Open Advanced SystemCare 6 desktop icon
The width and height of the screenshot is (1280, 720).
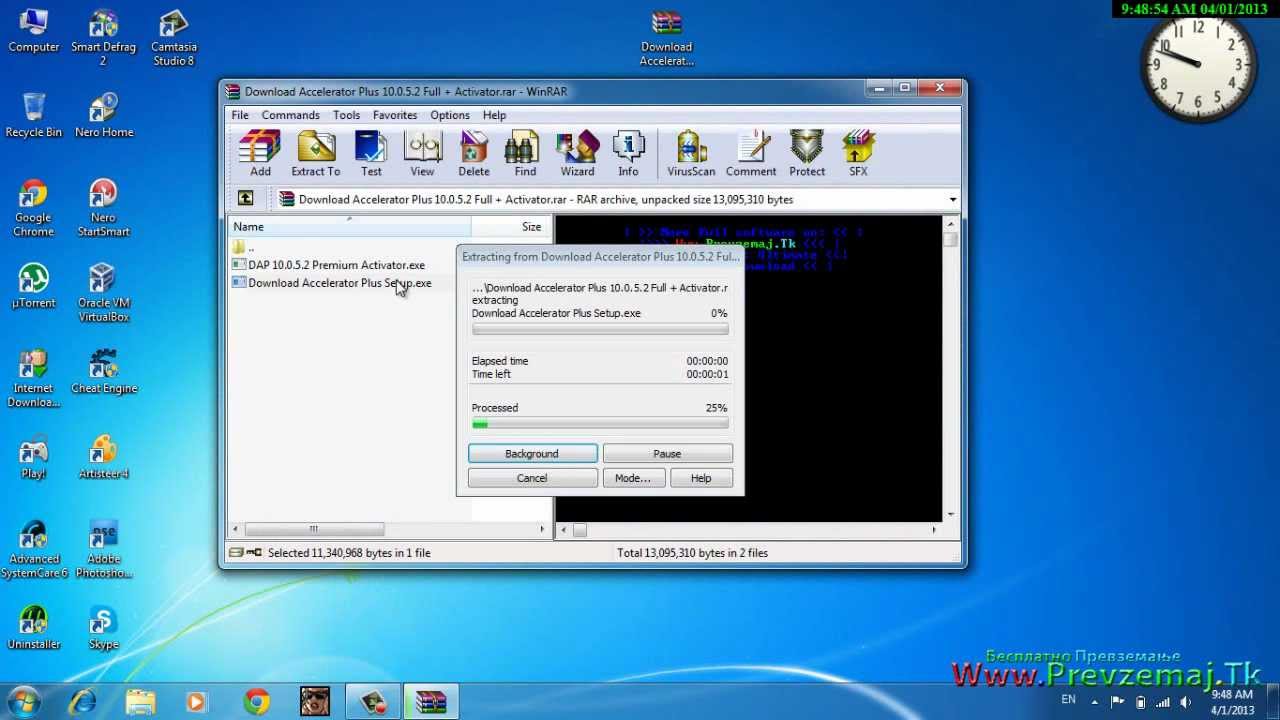[x=33, y=550]
